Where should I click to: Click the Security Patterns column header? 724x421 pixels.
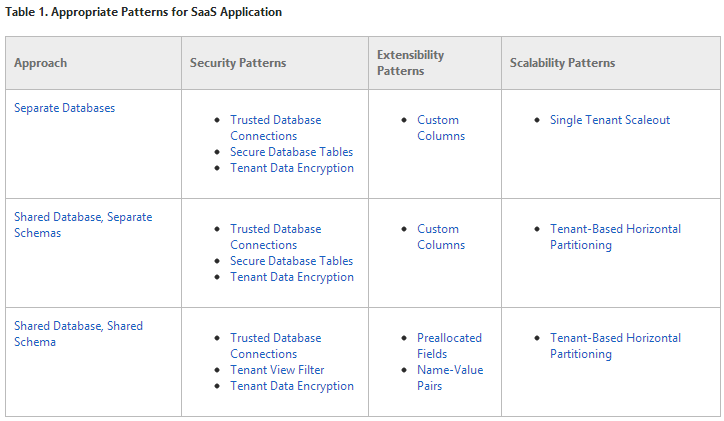tap(238, 63)
